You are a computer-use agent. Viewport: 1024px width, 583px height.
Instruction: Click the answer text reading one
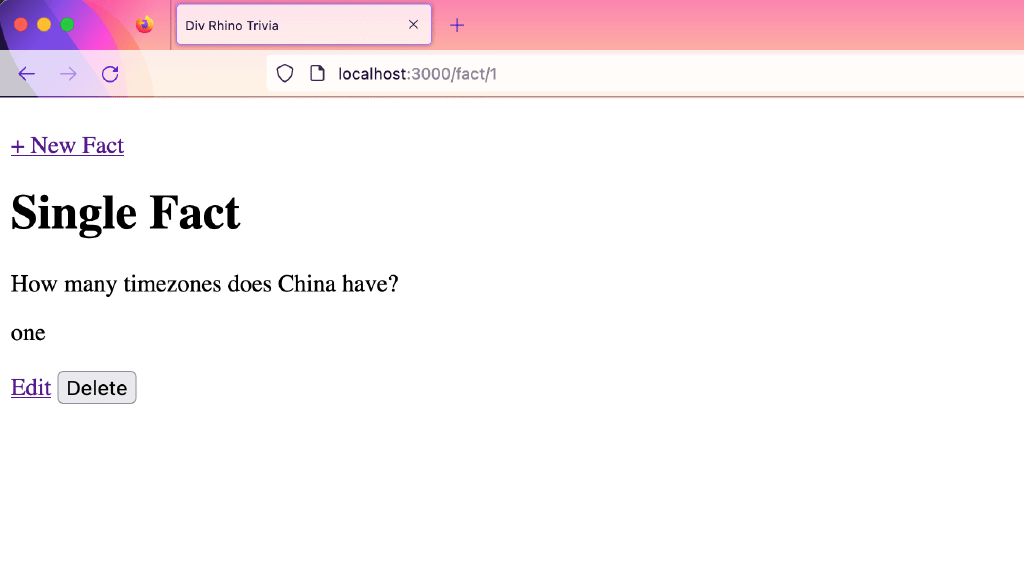point(27,333)
